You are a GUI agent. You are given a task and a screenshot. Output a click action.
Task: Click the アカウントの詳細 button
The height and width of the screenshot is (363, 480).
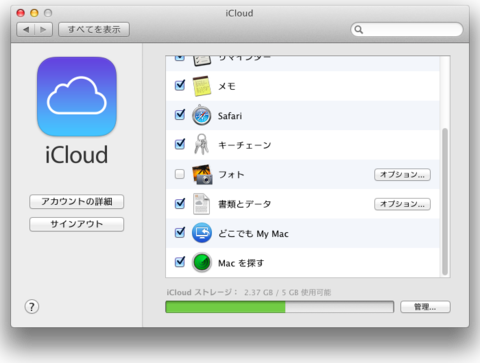point(77,202)
